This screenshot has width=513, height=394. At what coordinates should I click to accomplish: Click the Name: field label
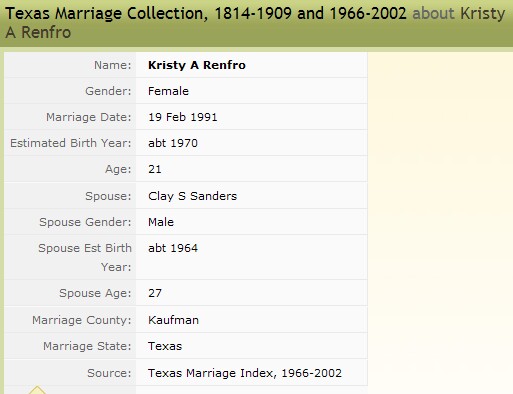pyautogui.click(x=113, y=65)
